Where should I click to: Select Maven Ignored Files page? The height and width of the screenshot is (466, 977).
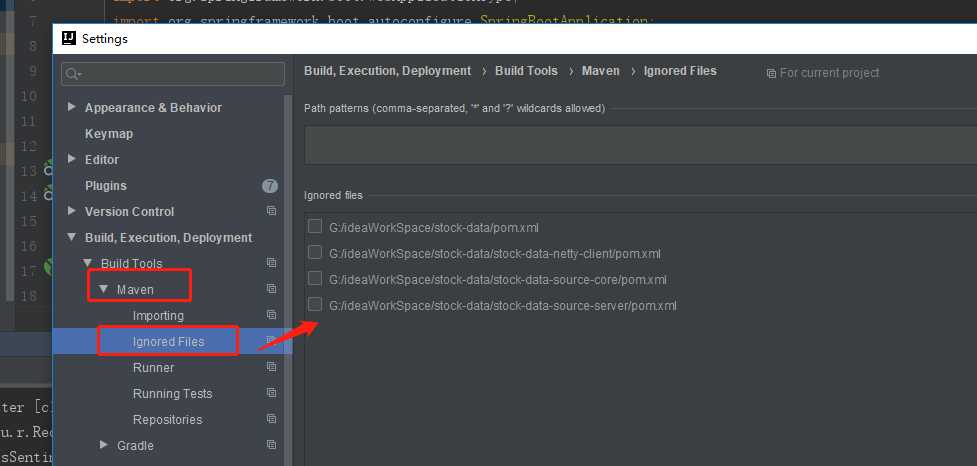click(168, 341)
